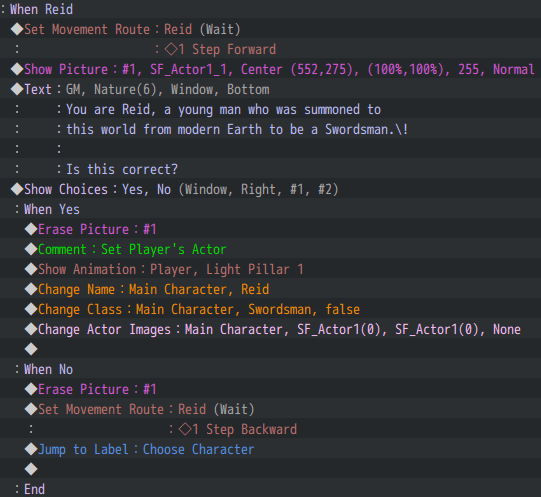Select 'Erase Picture: #1' under When Yes

point(270,229)
